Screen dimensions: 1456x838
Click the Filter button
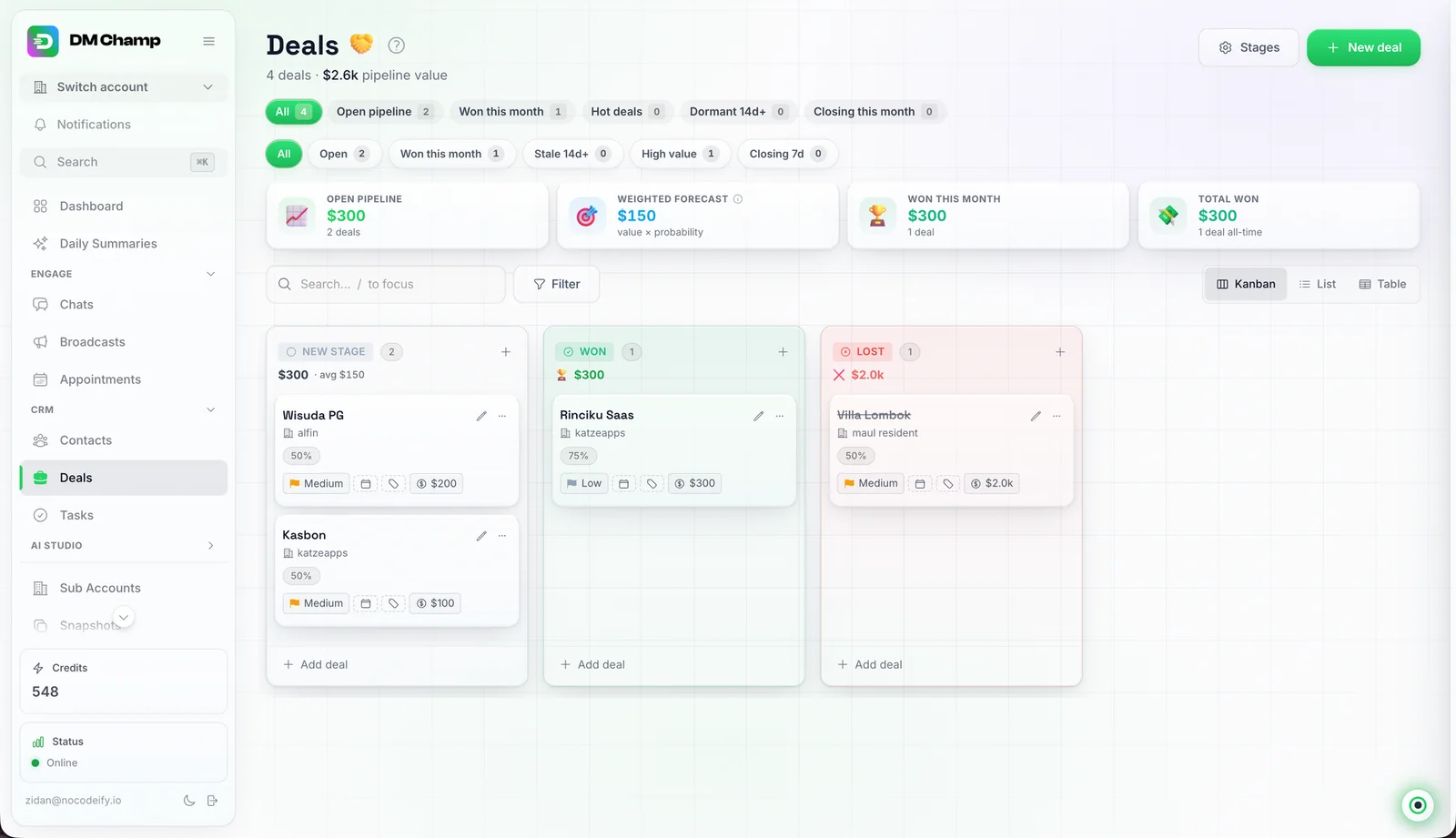[x=556, y=285]
